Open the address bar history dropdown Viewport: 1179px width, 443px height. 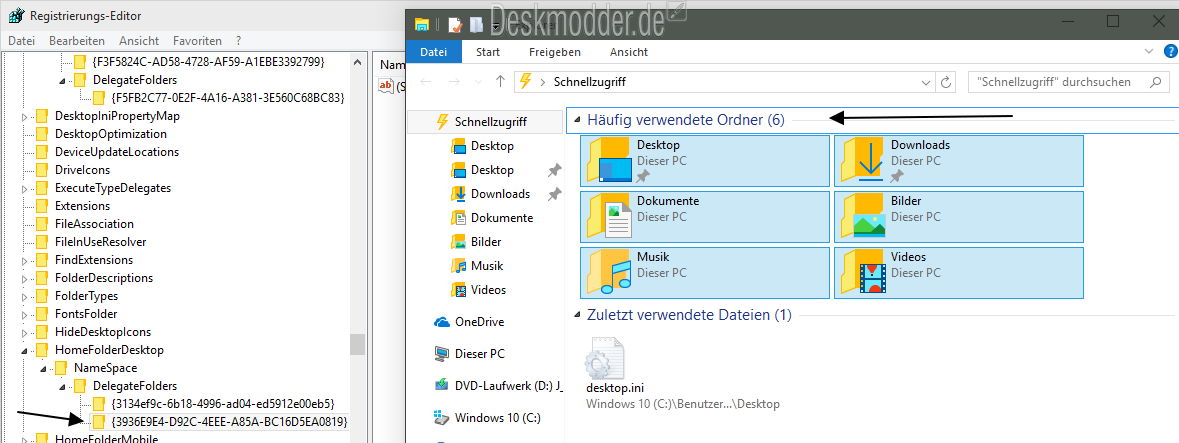point(928,82)
